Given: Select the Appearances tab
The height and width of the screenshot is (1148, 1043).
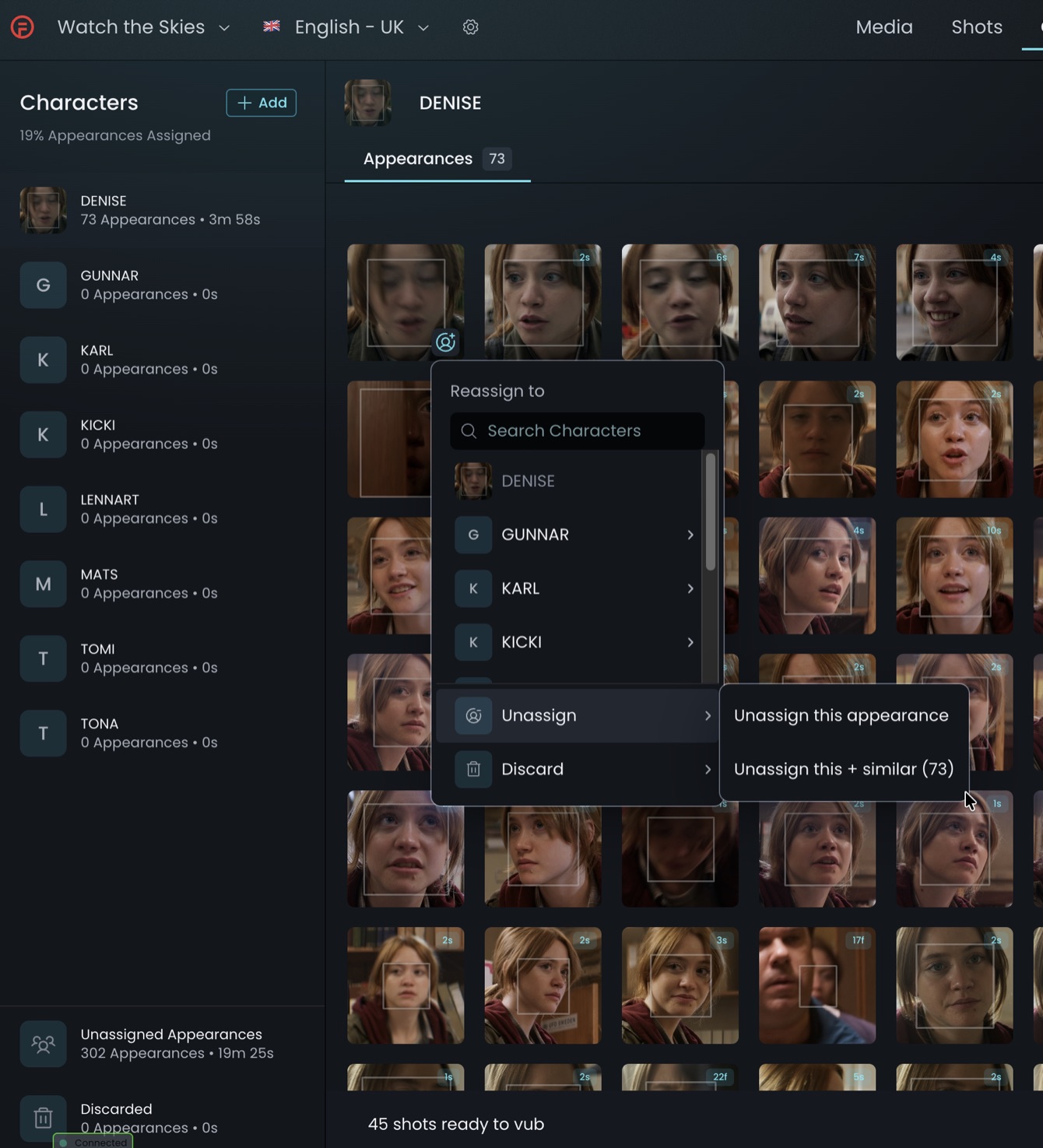Looking at the screenshot, I should [437, 159].
